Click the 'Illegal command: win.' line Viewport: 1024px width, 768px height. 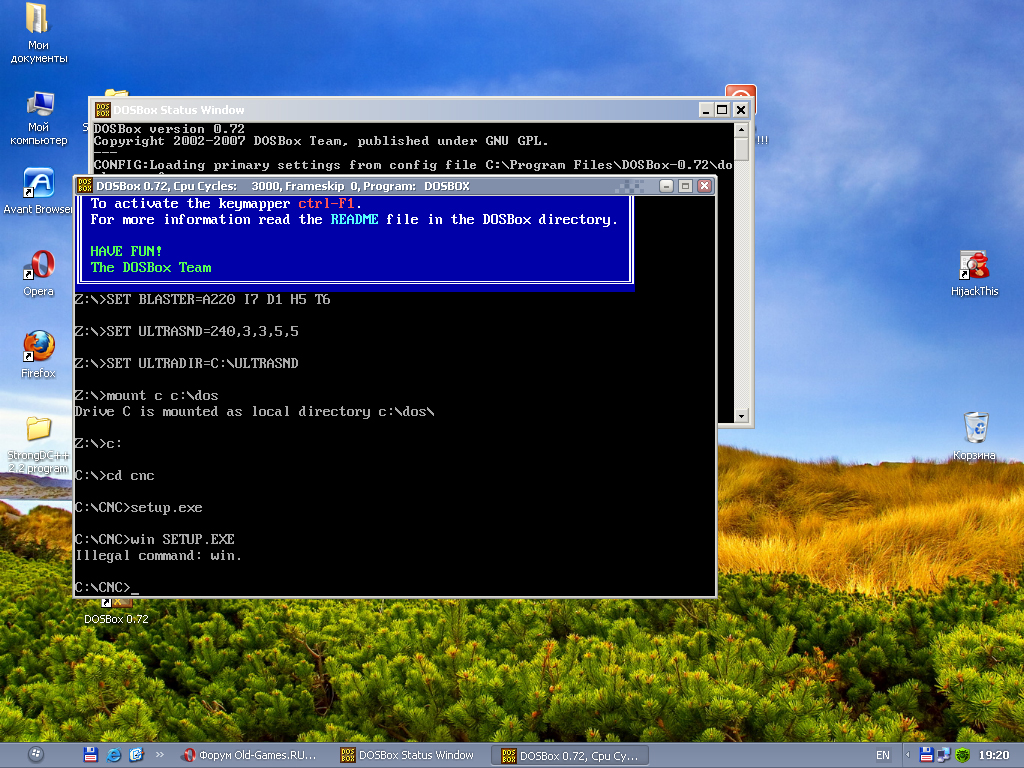click(x=158, y=556)
